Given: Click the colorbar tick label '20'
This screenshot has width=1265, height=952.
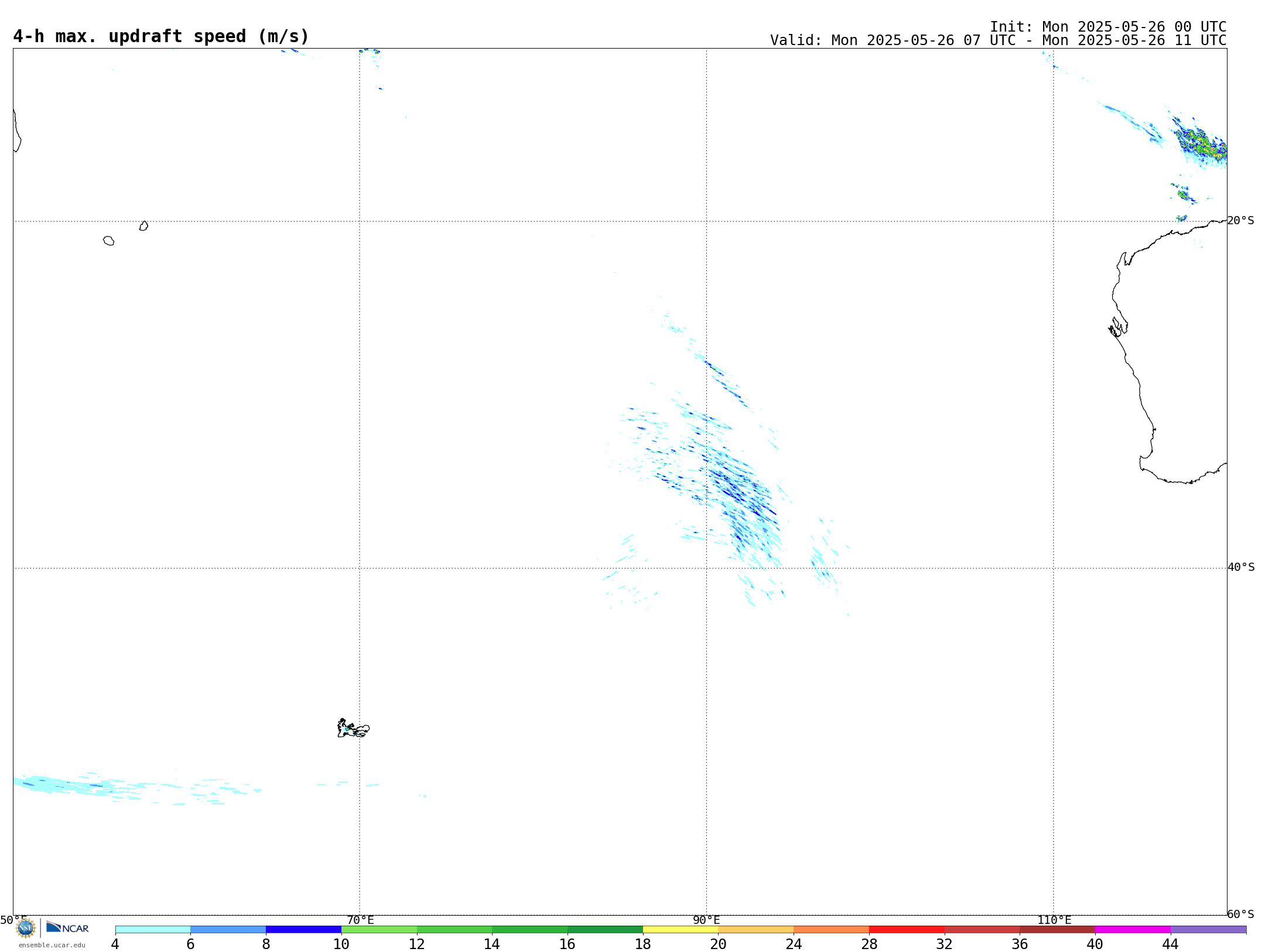Looking at the screenshot, I should point(718,944).
